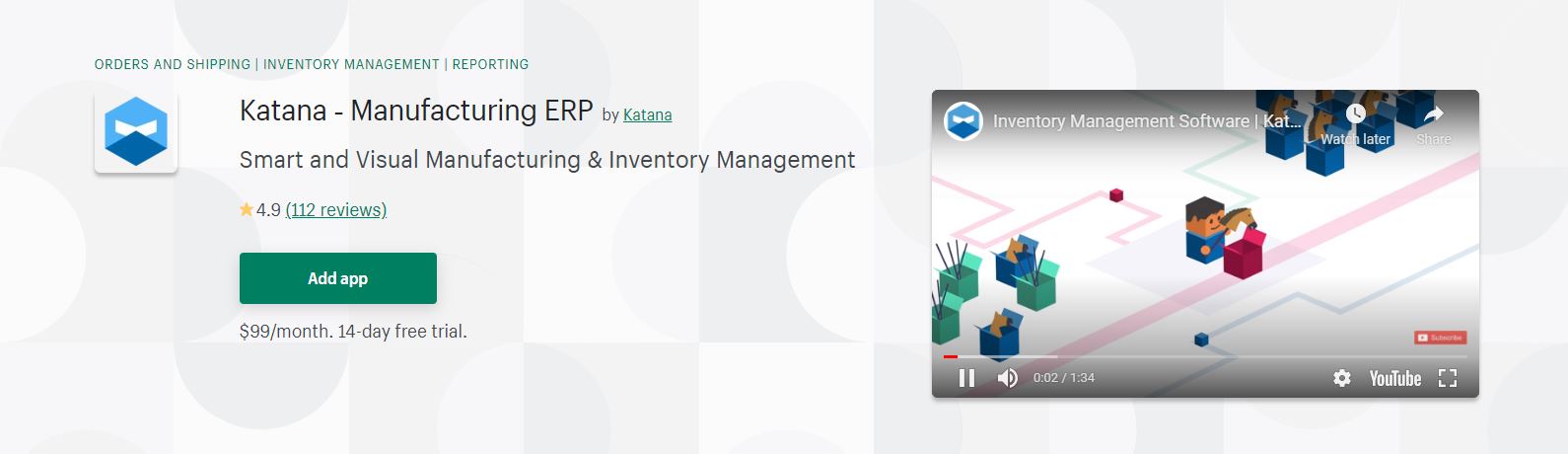Click the red Subscribe button in video
This screenshot has height=454, width=1568.
tap(1441, 338)
